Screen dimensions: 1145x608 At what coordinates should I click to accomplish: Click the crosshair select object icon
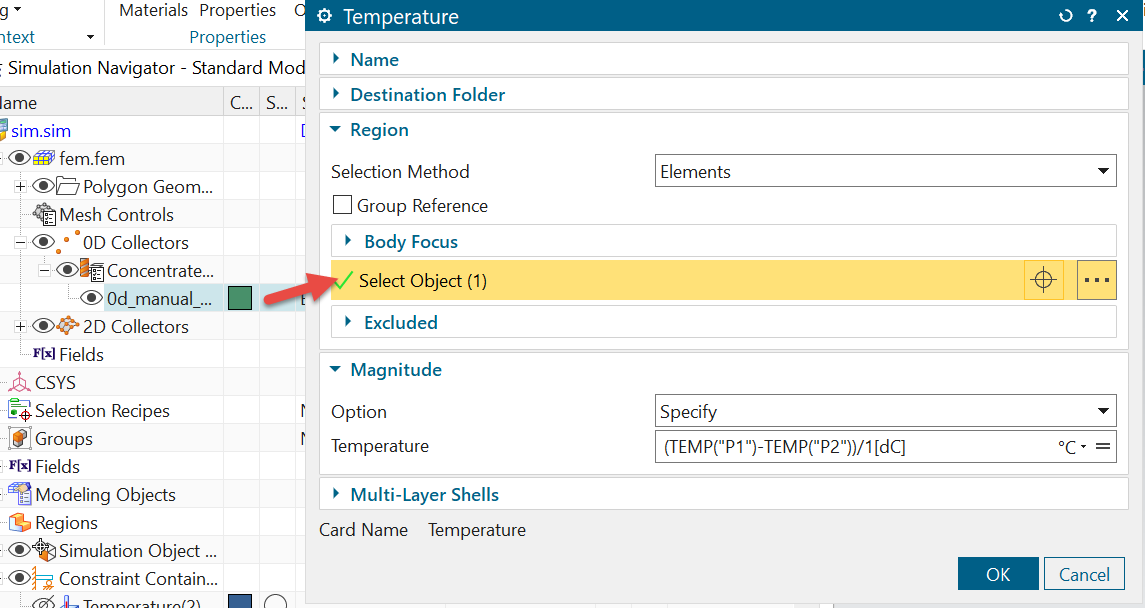click(1043, 281)
